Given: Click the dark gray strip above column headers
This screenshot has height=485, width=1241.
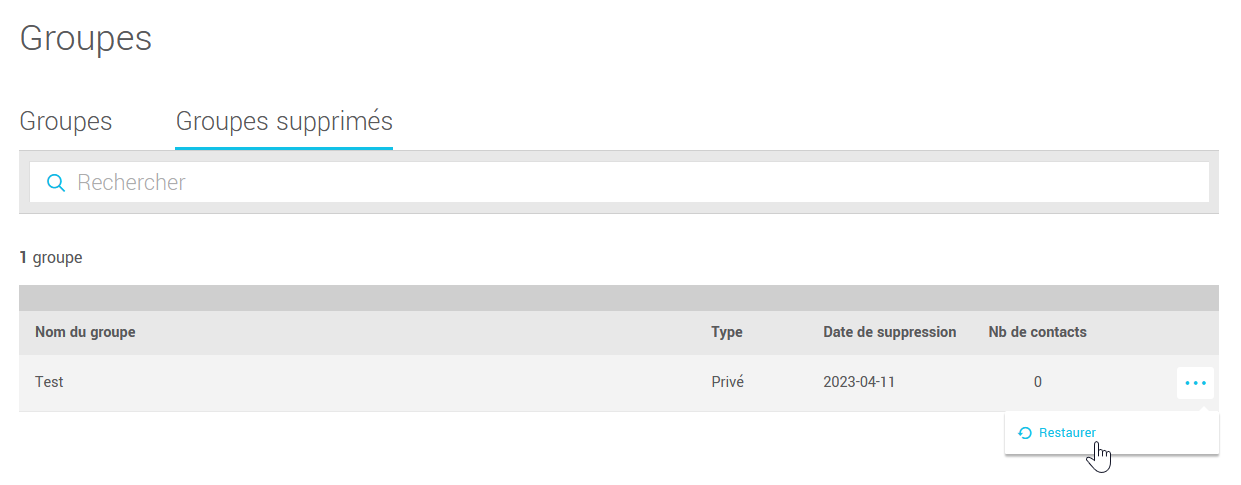Looking at the screenshot, I should click(x=618, y=298).
